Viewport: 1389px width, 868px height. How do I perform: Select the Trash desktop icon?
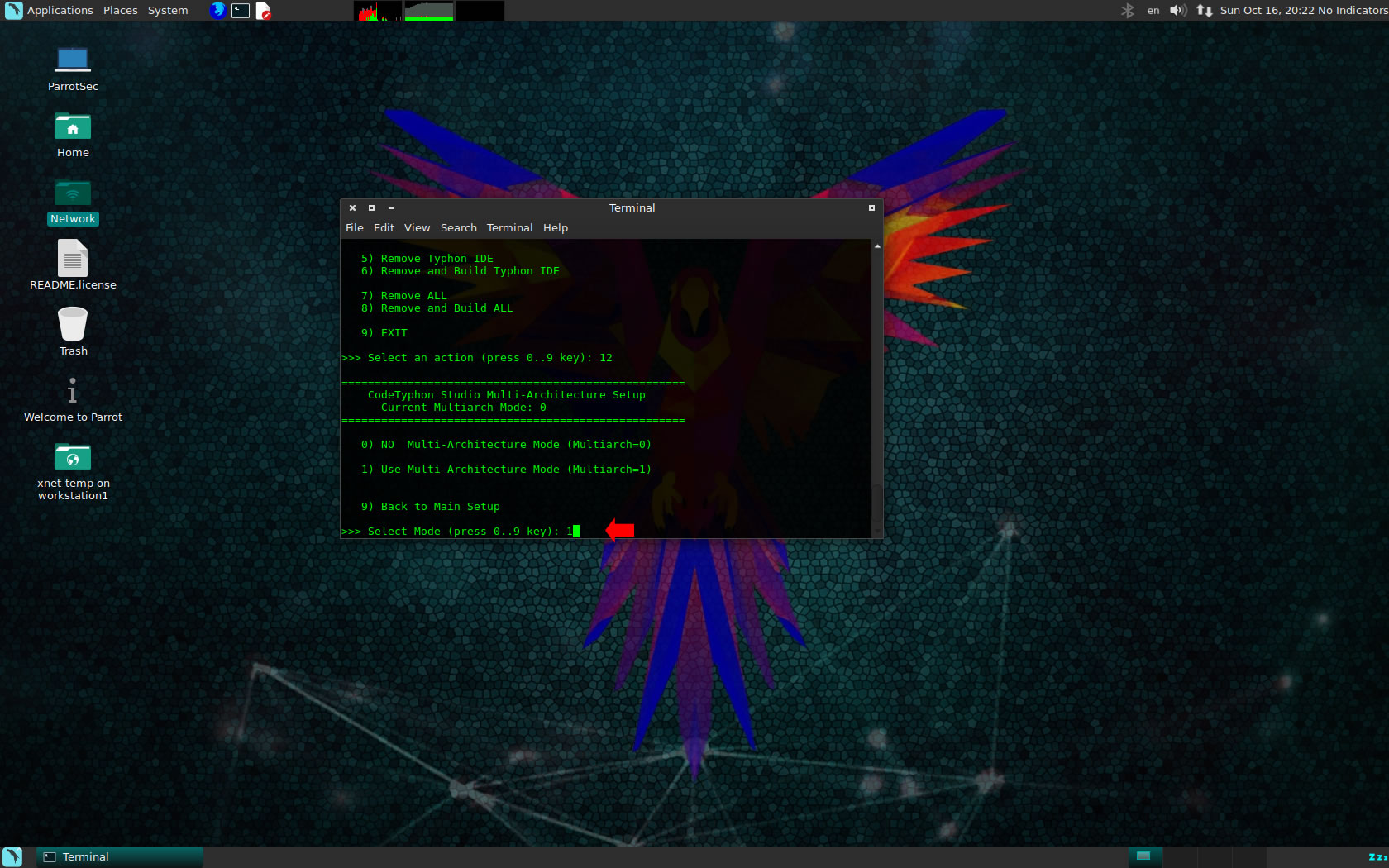coord(73,325)
